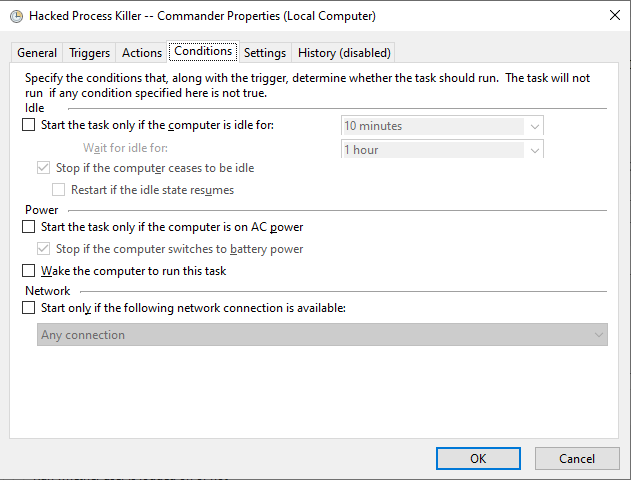Image resolution: width=631 pixels, height=480 pixels.
Task: Go to the Actions tab
Action: pos(142,53)
